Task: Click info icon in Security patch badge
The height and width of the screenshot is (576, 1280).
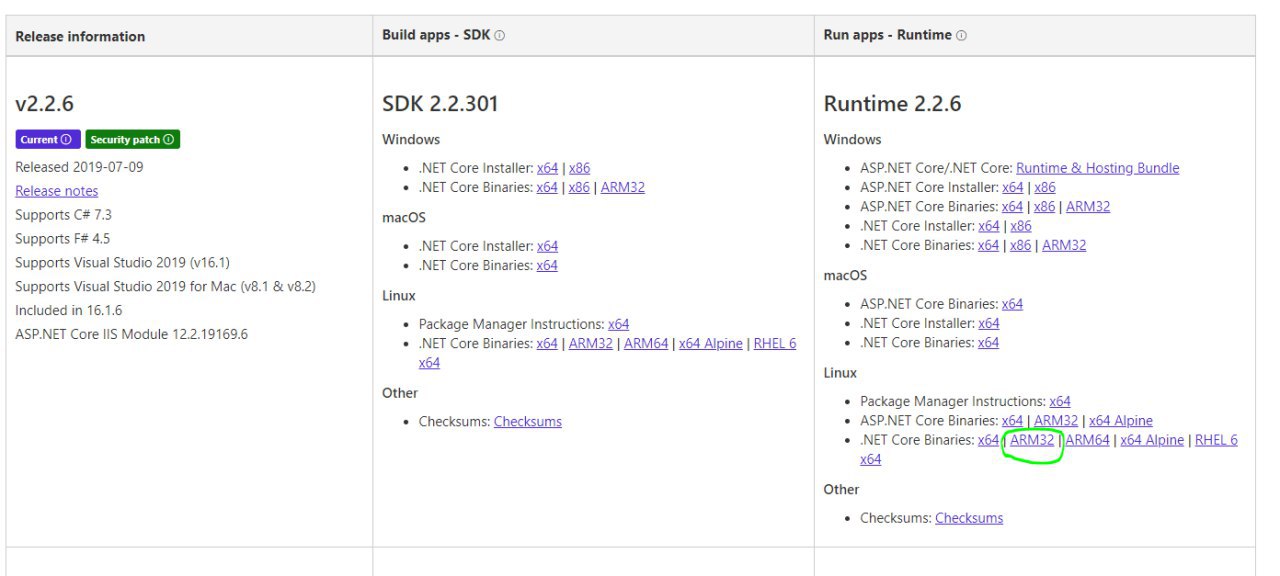Action: [x=168, y=140]
